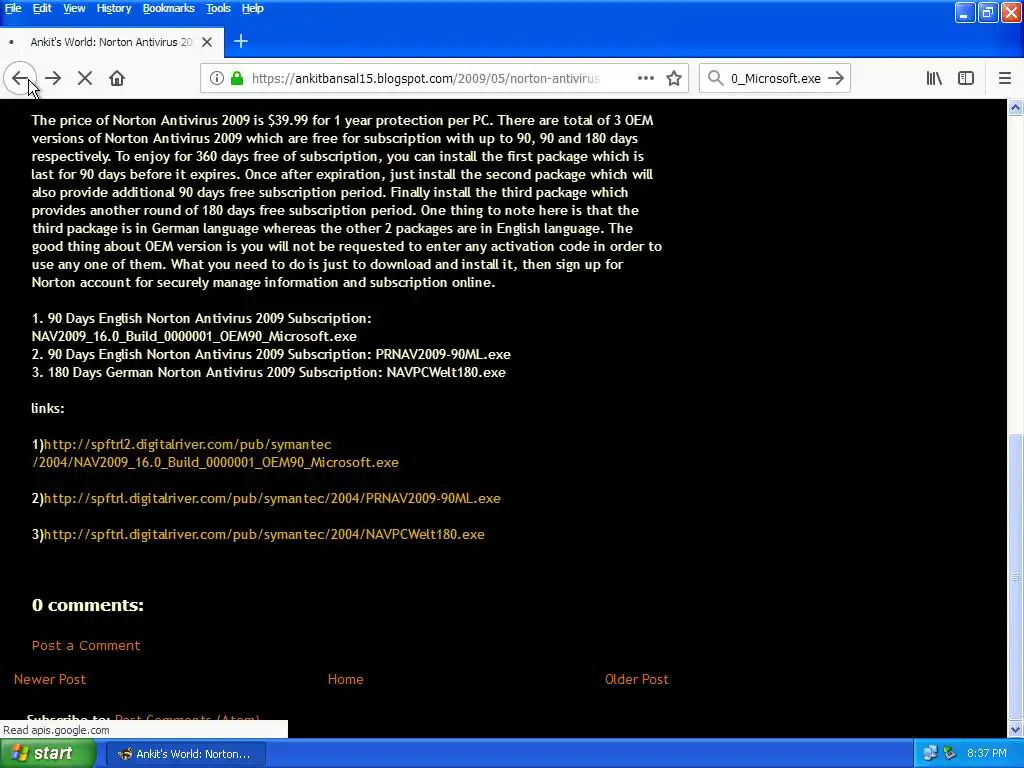Restore down the Firefox window
Viewport: 1024px width, 768px height.
coord(988,12)
